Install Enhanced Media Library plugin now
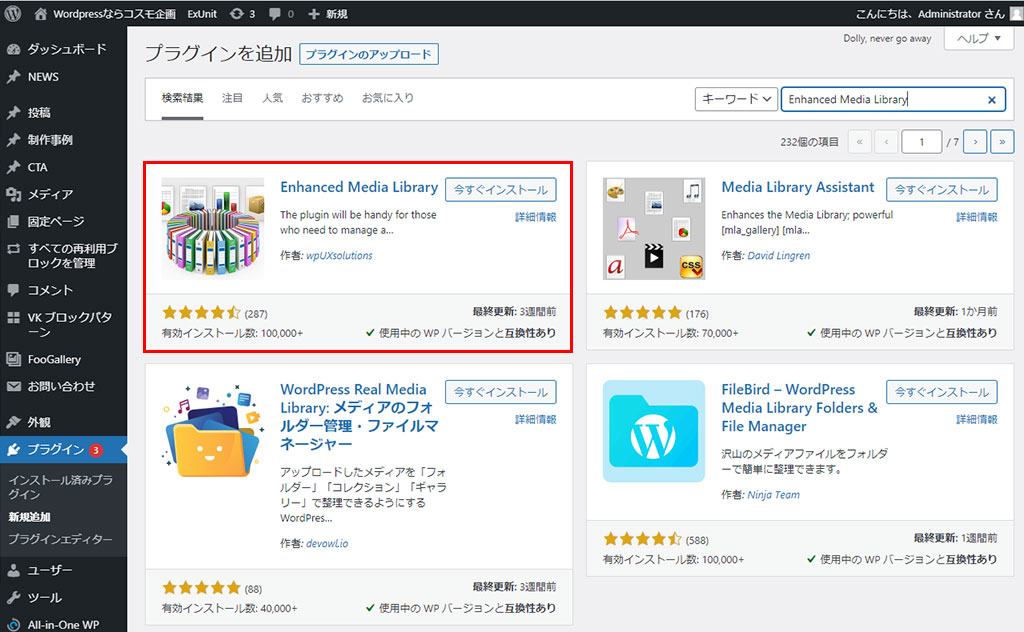The width and height of the screenshot is (1024, 632). [500, 189]
